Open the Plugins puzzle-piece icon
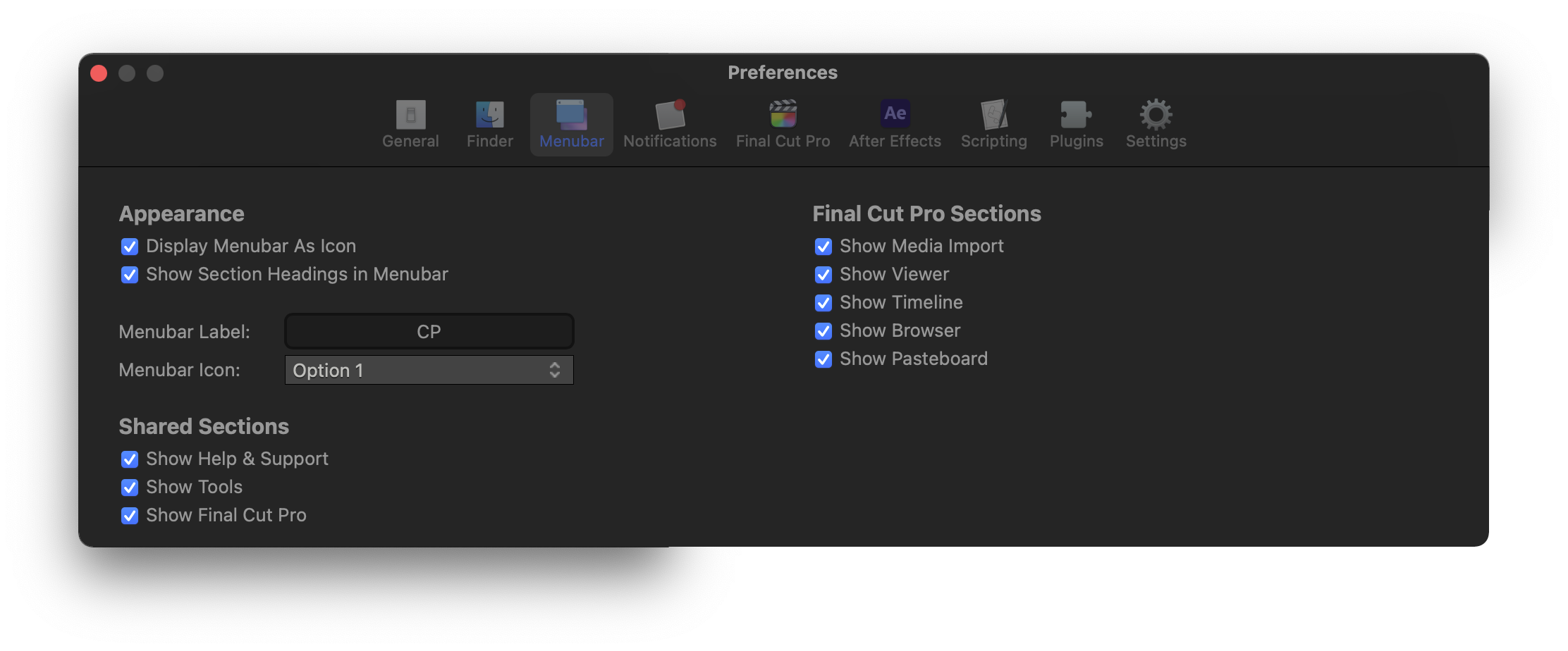Screen dimensions: 1568x651 click(1076, 125)
